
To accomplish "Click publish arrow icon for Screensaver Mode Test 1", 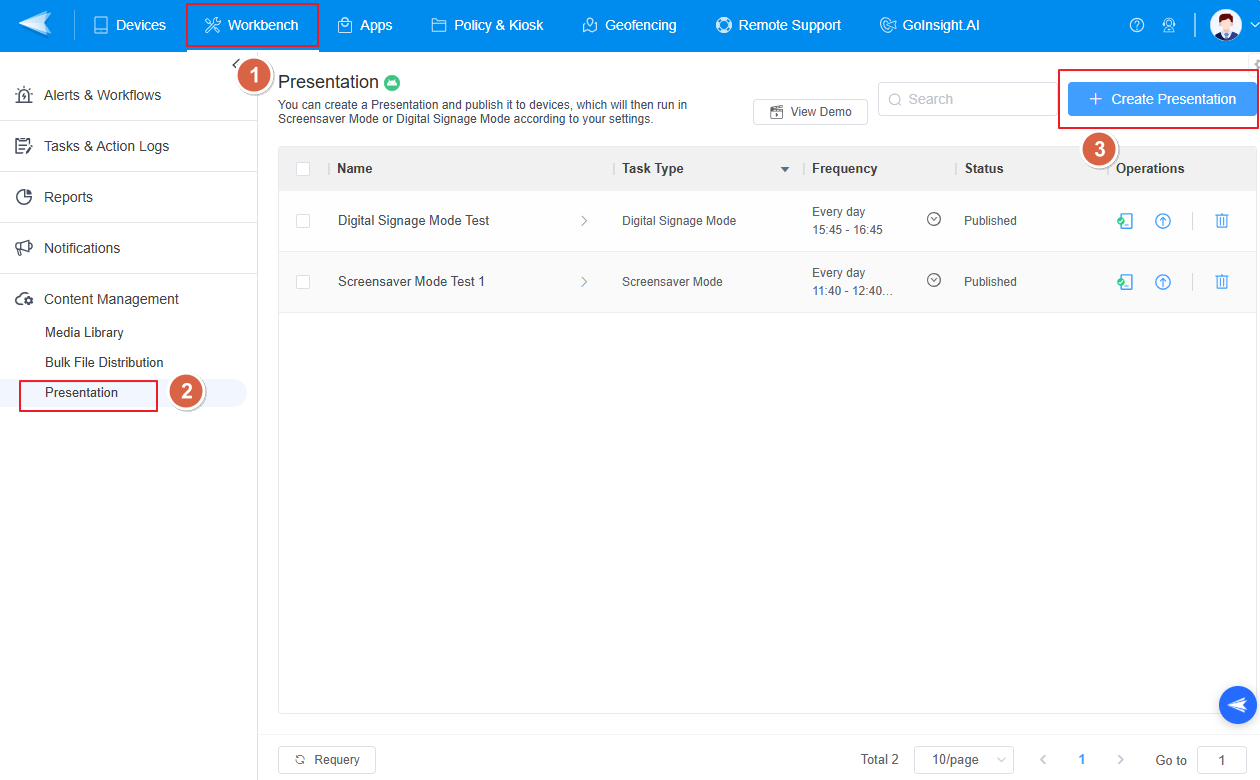I will point(1162,282).
